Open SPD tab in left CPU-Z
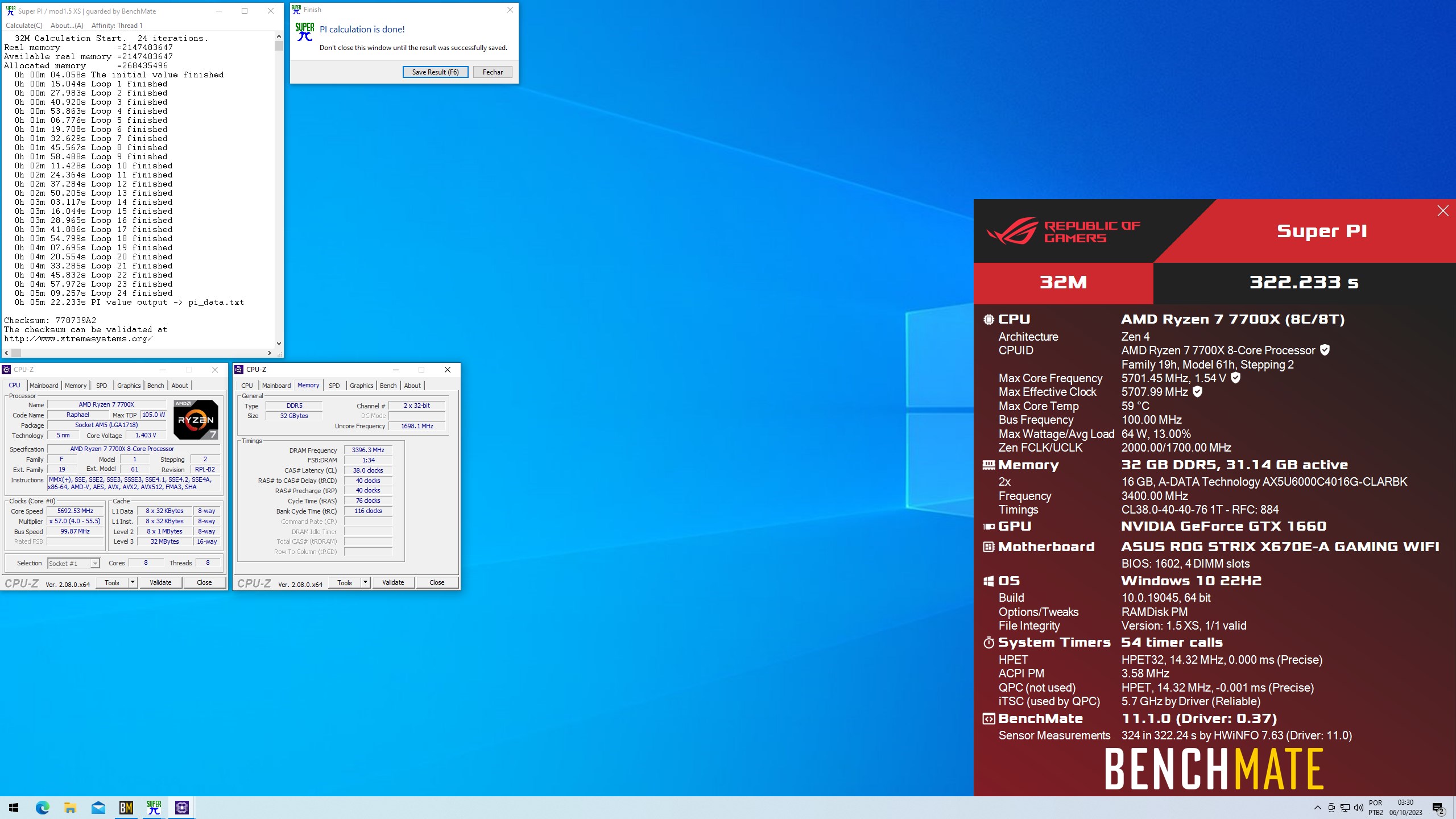The height and width of the screenshot is (819, 1456). (102, 386)
